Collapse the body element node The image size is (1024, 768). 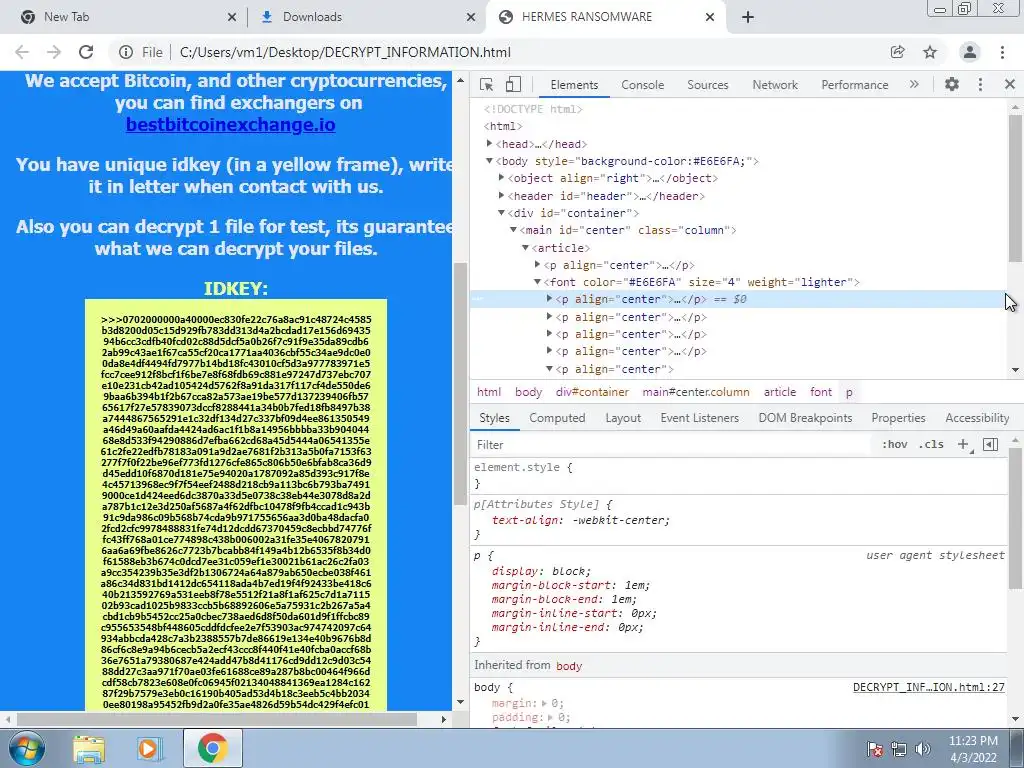[489, 161]
